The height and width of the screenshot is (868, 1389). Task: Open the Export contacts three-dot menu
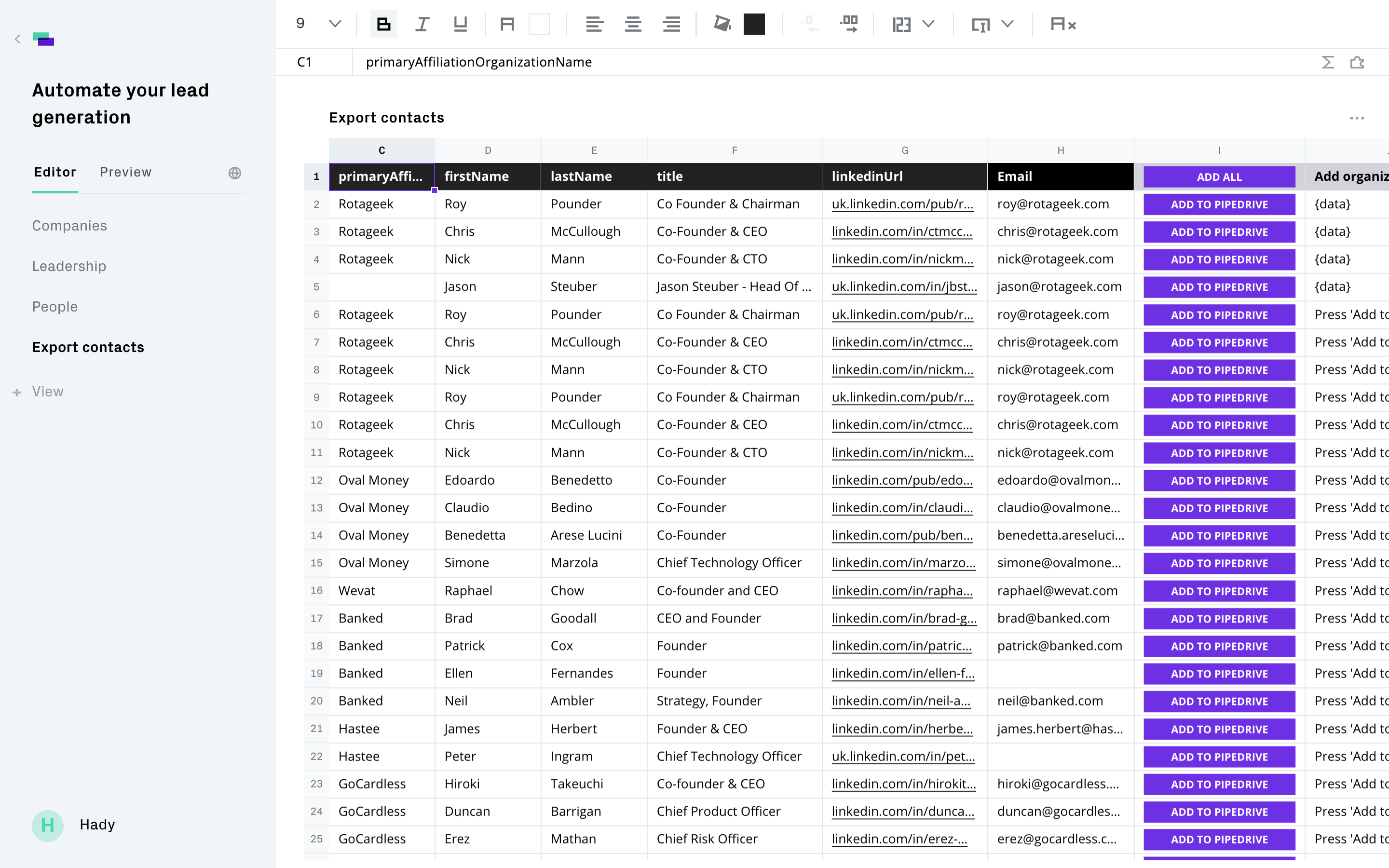pyautogui.click(x=1357, y=118)
